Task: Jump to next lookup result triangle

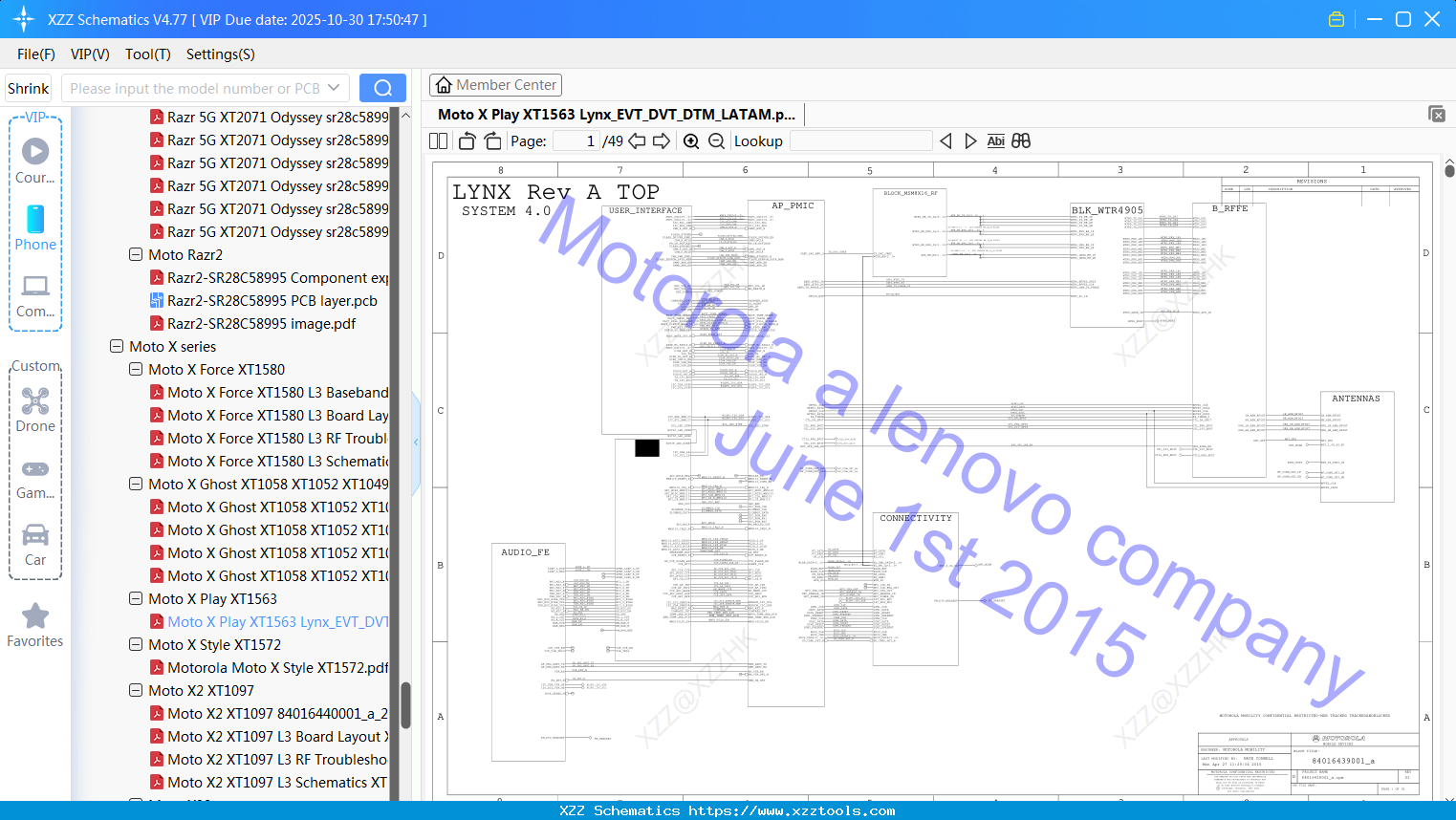Action: [970, 140]
